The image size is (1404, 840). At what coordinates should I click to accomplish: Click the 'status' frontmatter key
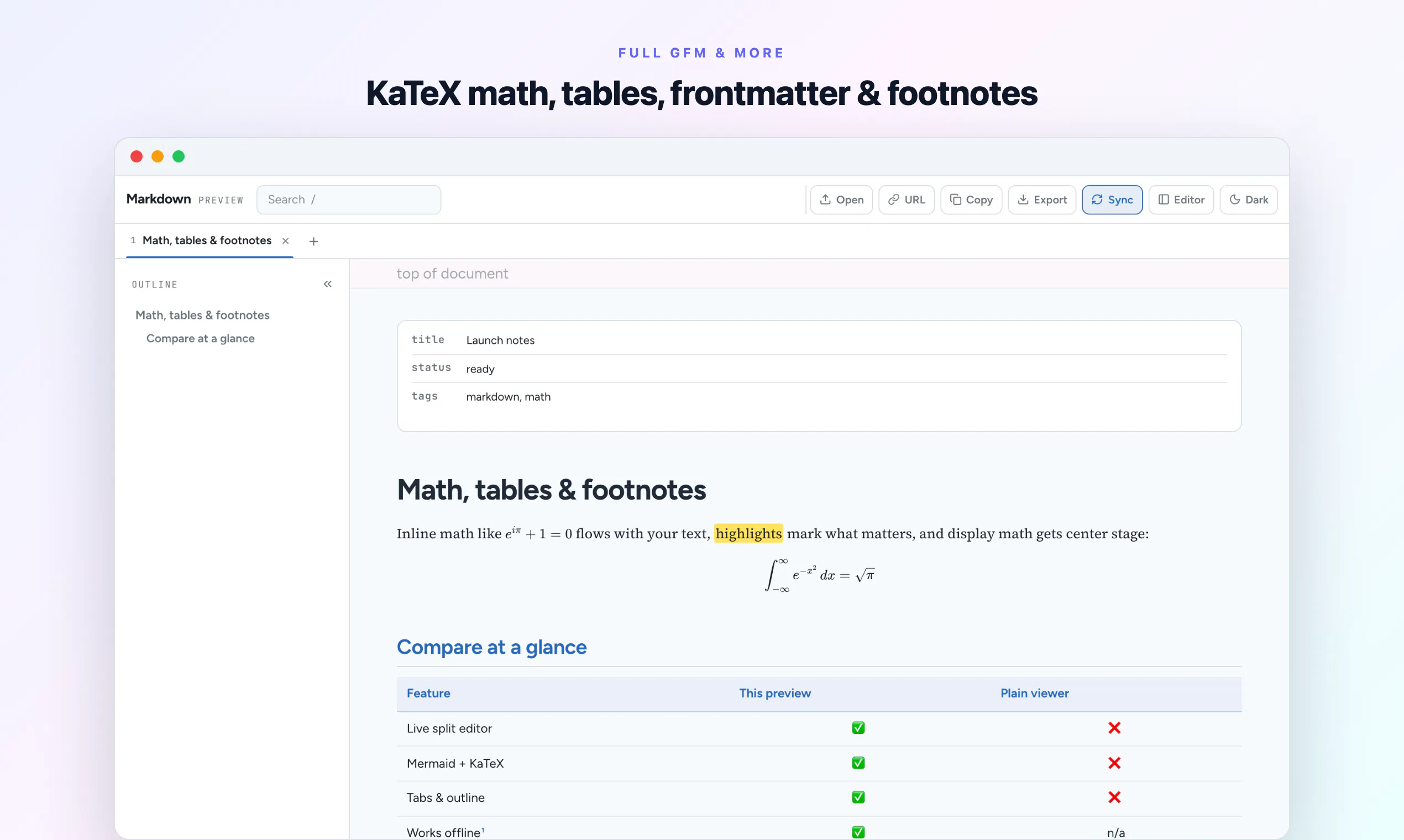(431, 368)
